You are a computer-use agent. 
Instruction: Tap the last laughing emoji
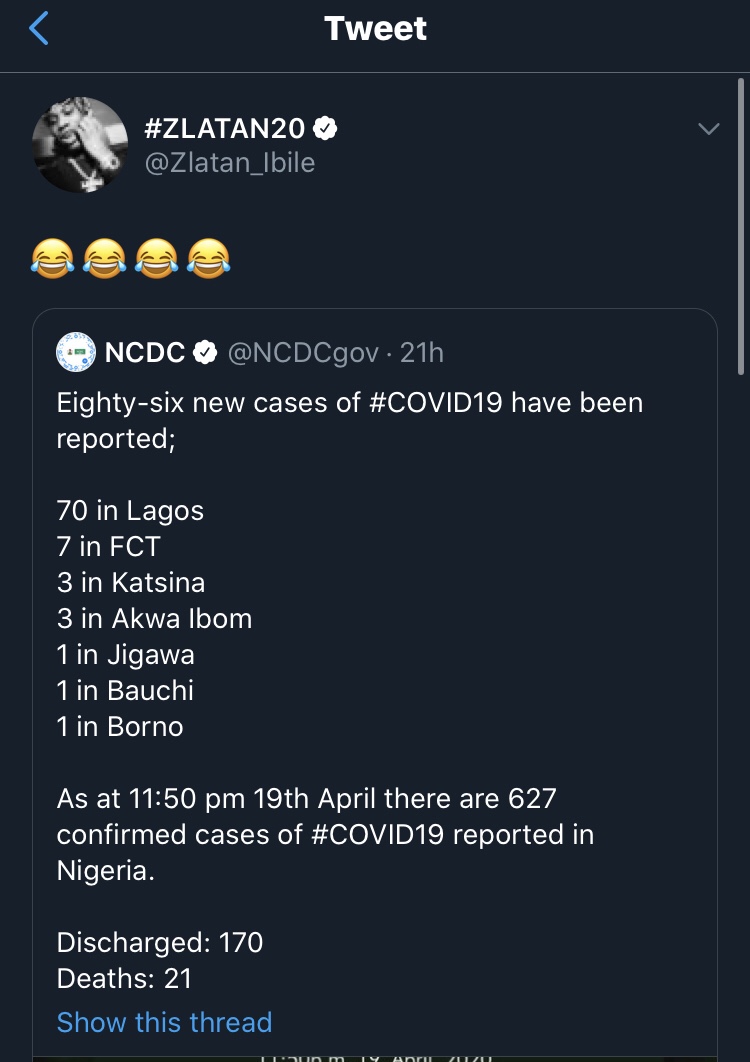tap(209, 259)
